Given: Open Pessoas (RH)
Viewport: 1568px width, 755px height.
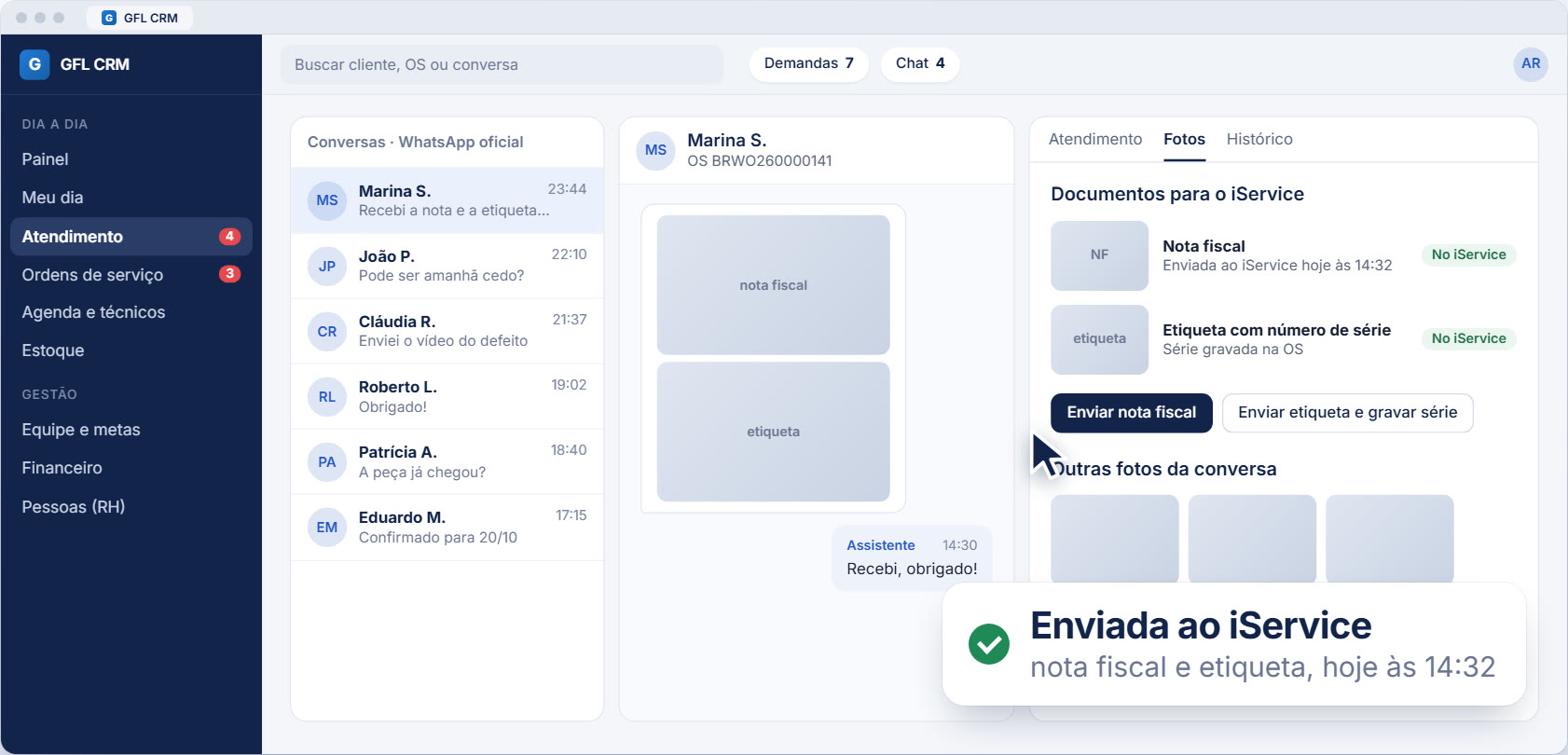Looking at the screenshot, I should [x=131, y=507].
